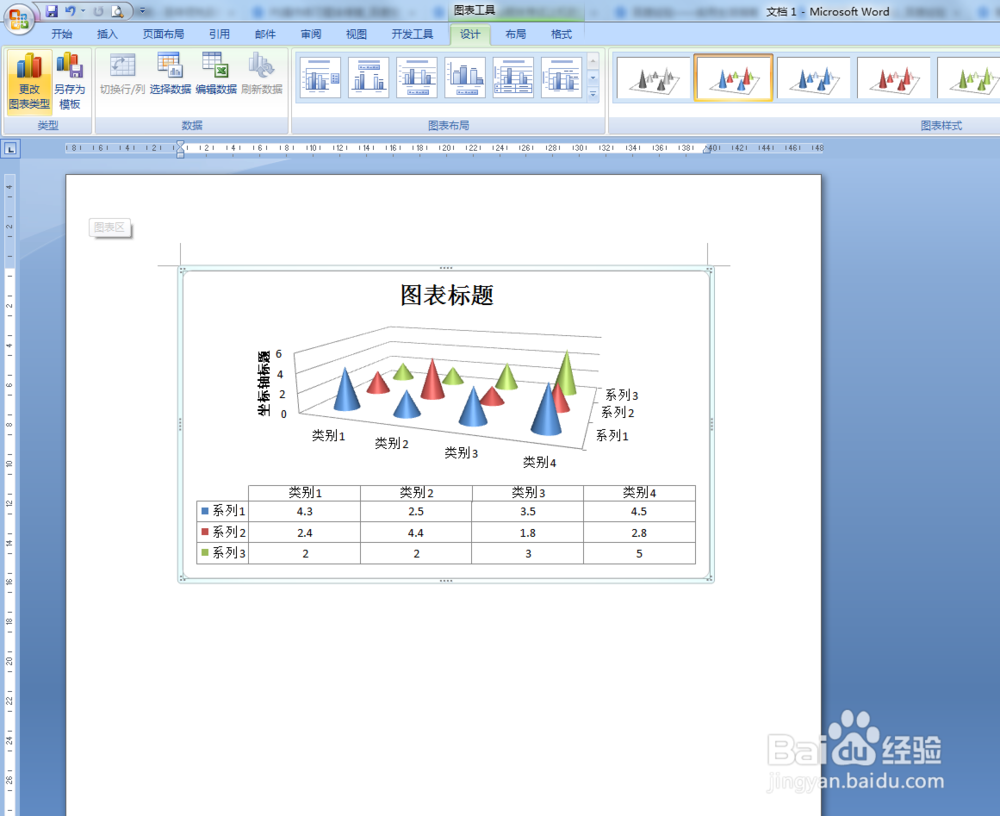Viewport: 1000px width, 816px height.
Task: Click the value 5 in data table
Action: coord(639,554)
